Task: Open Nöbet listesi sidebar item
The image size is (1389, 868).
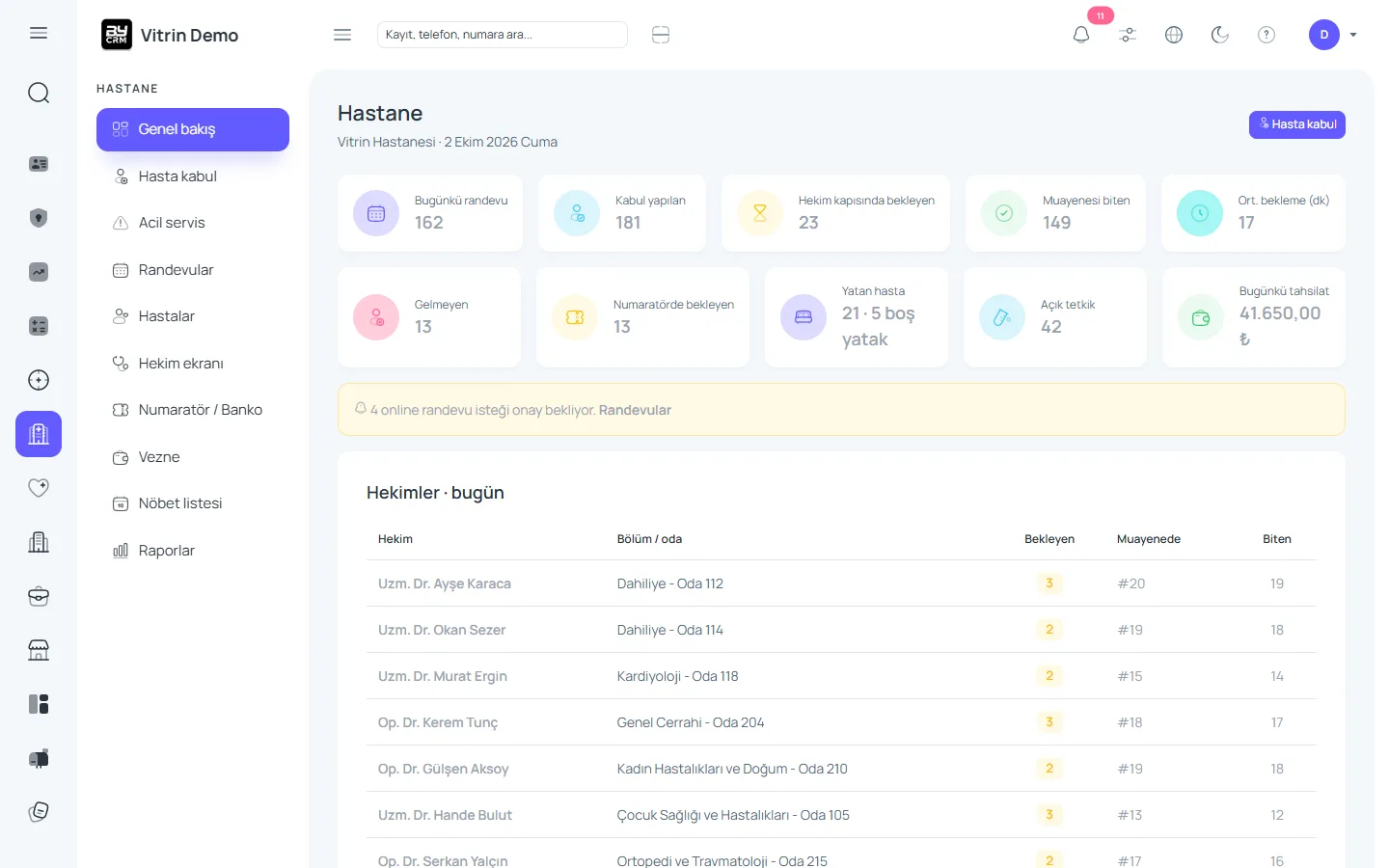Action: click(193, 503)
